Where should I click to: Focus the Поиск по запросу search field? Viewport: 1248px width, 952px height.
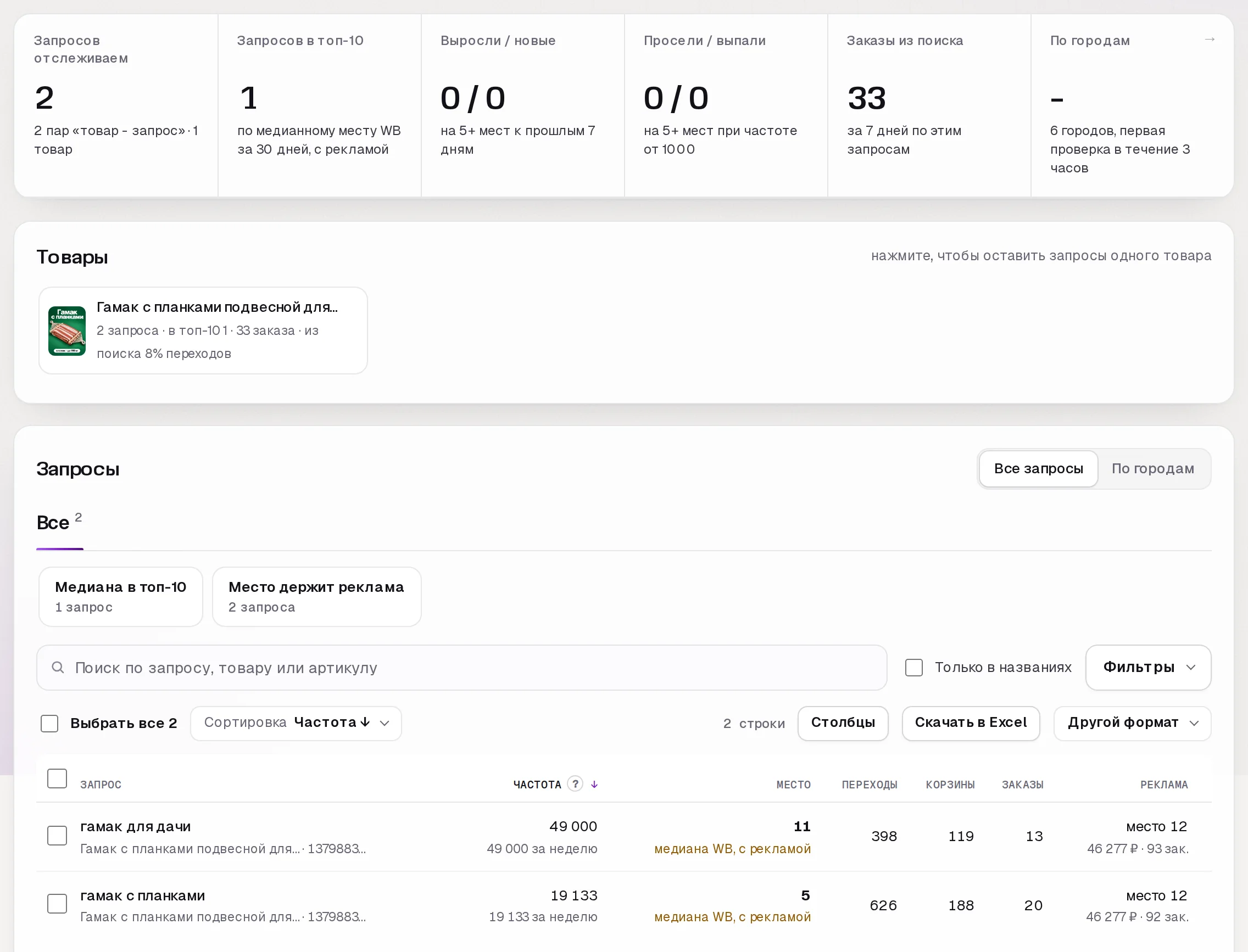461,668
